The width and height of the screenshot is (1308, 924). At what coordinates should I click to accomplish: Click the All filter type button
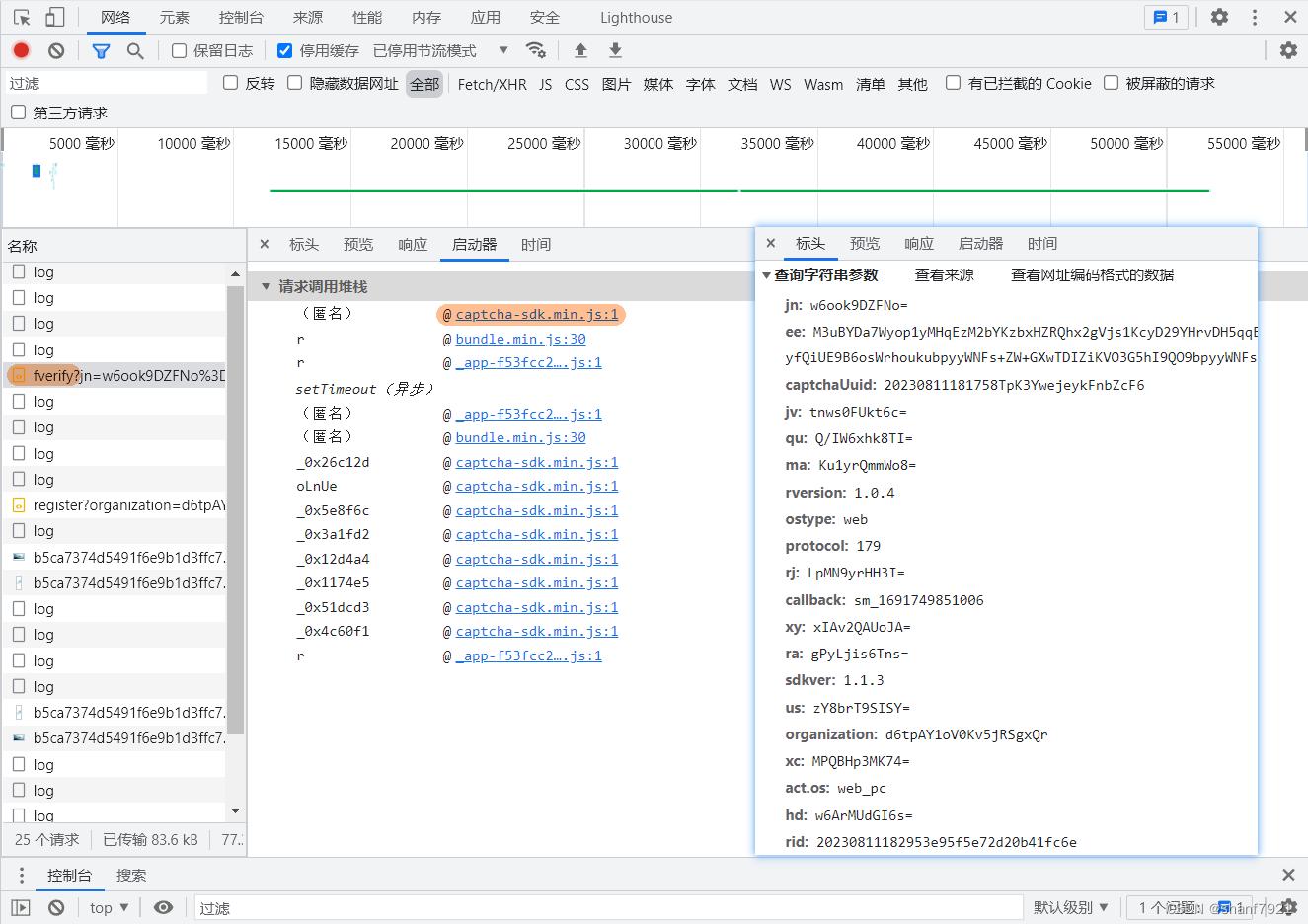424,84
